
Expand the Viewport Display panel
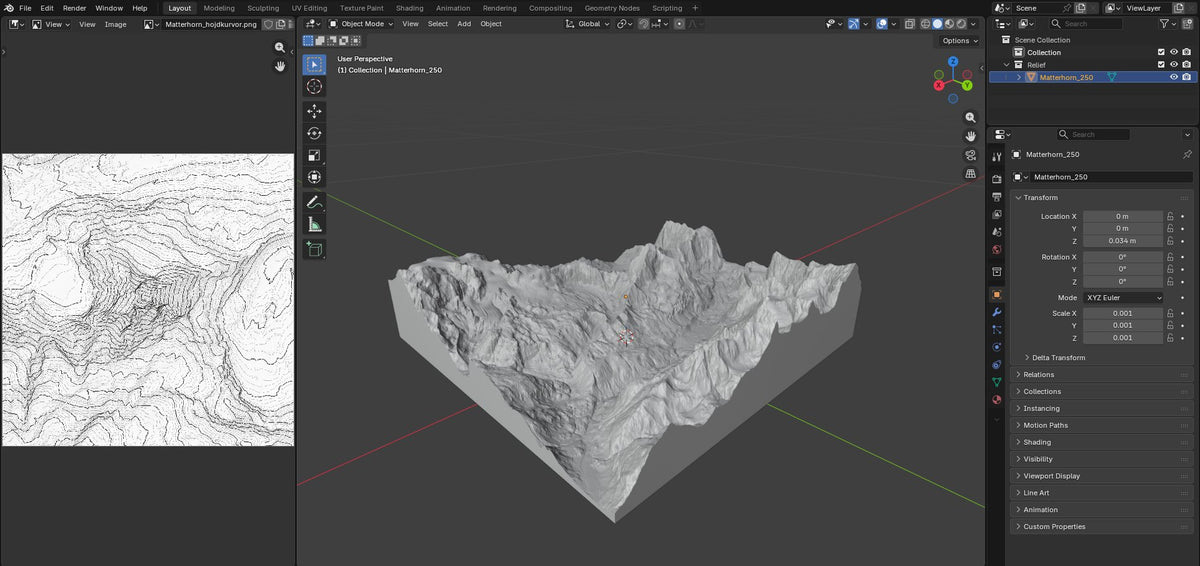click(1051, 476)
